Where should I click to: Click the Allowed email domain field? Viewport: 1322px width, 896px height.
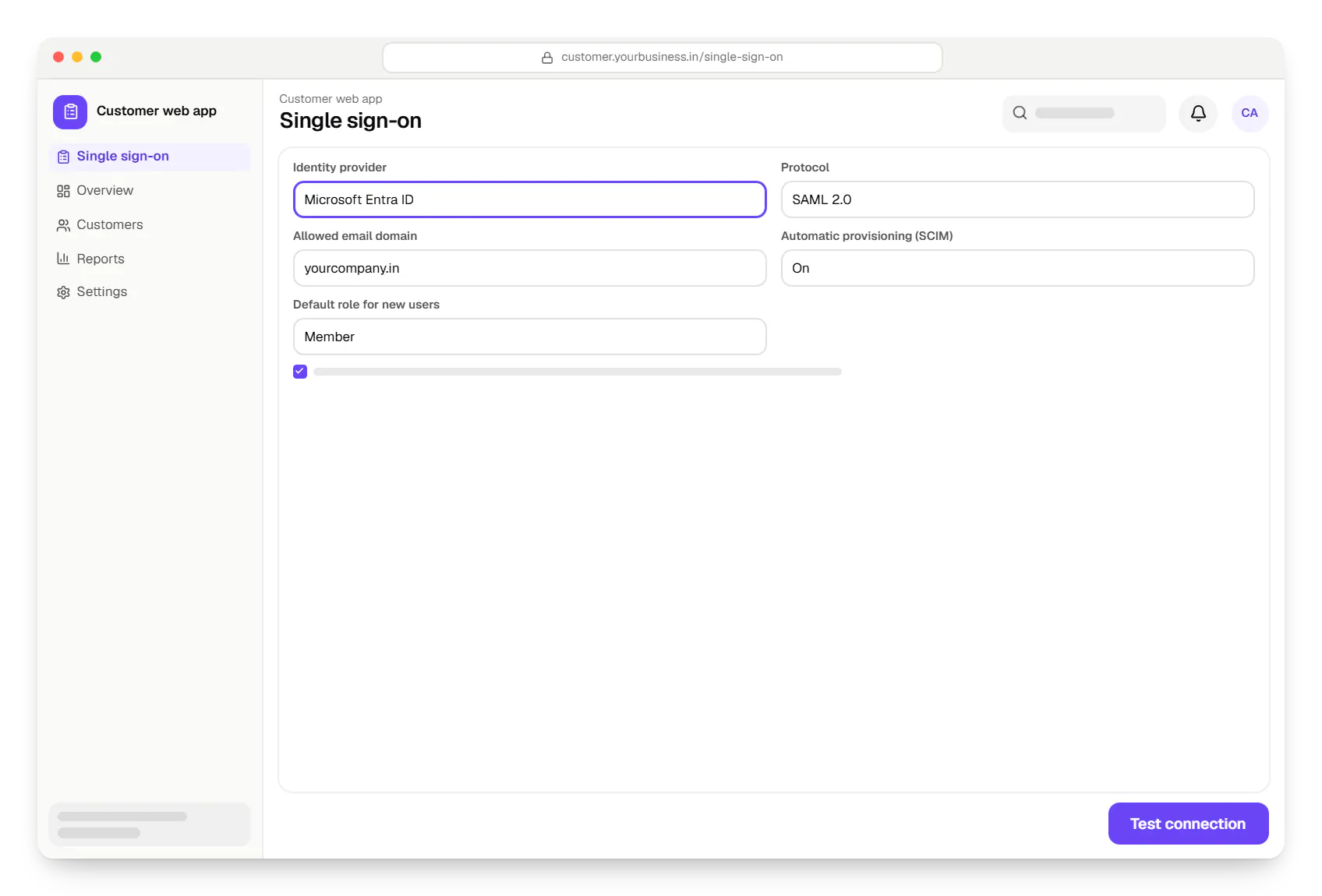(x=530, y=268)
